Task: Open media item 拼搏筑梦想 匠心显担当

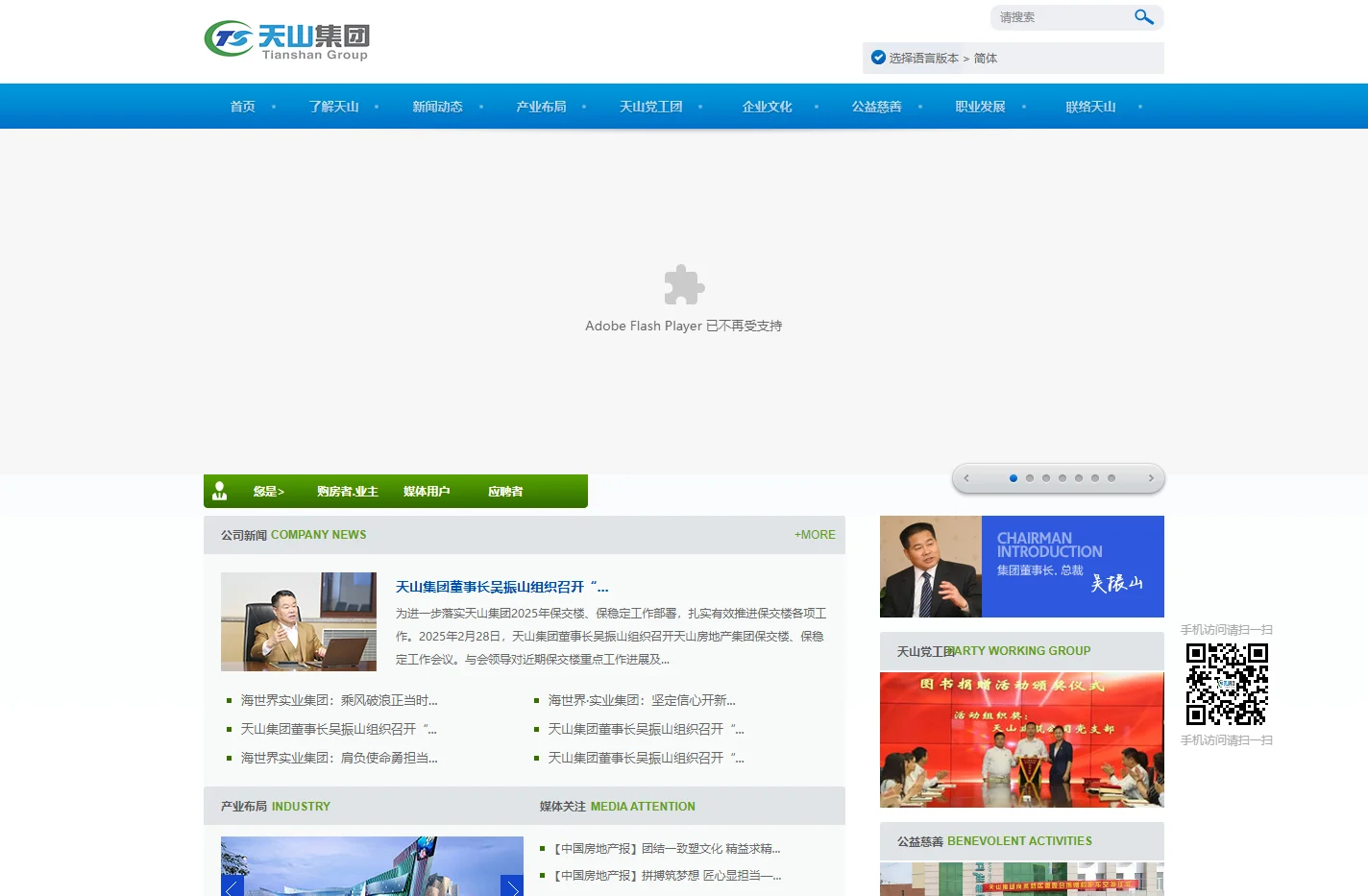Action: [668, 876]
